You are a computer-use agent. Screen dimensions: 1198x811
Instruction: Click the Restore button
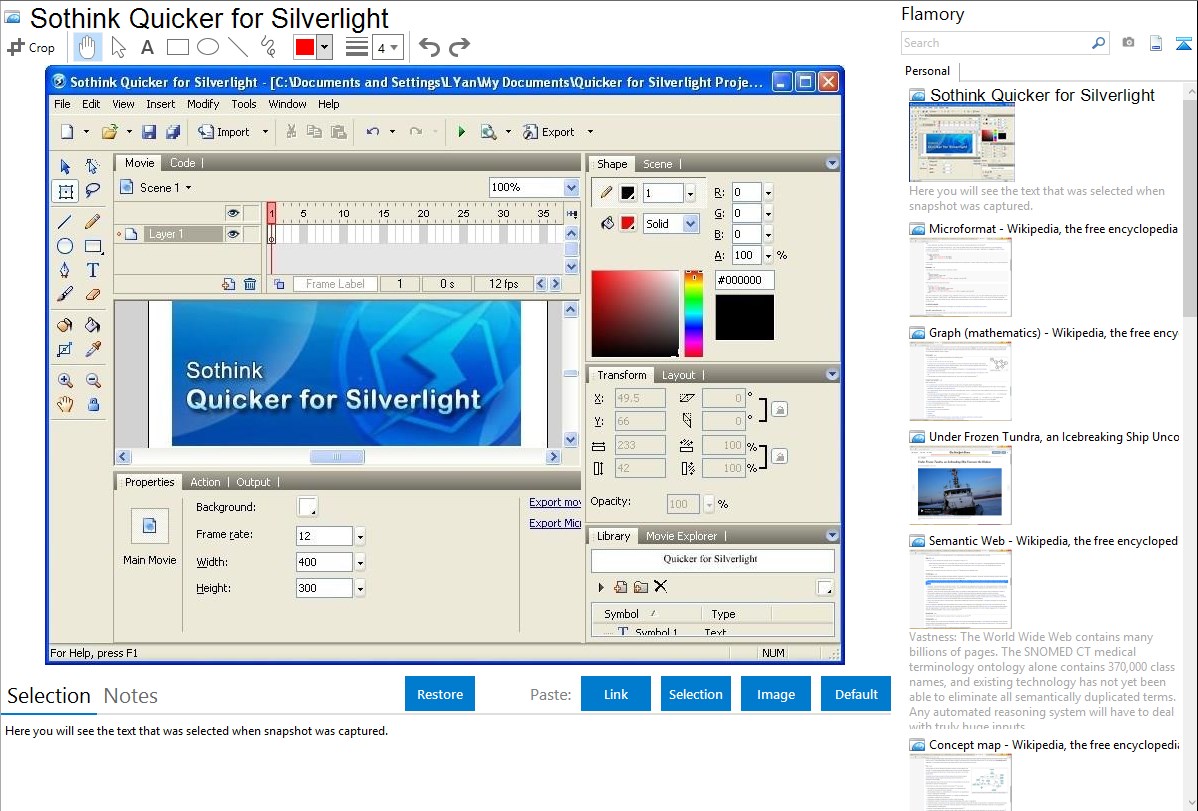tap(440, 694)
